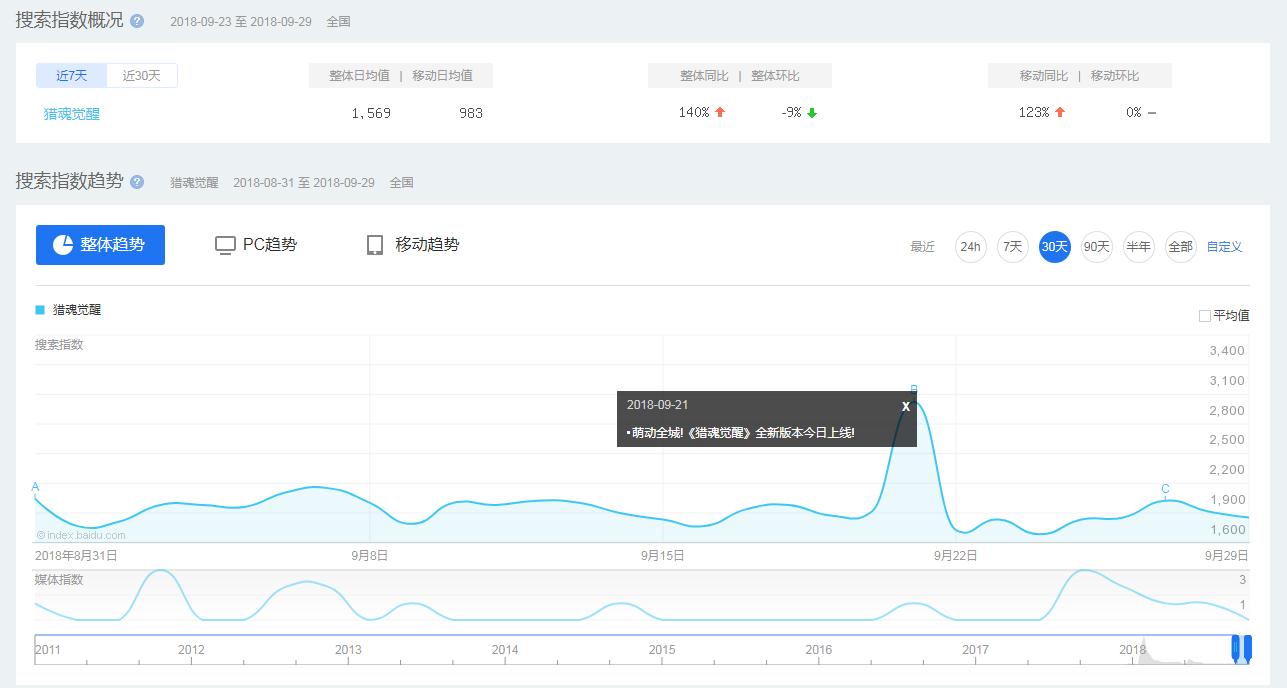The height and width of the screenshot is (688, 1287).
Task: Click the 9月8日 axis label
Action: pyautogui.click(x=369, y=556)
